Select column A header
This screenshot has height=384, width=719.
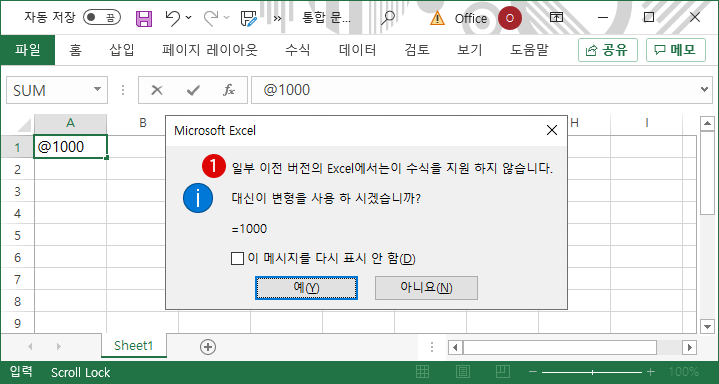point(70,123)
